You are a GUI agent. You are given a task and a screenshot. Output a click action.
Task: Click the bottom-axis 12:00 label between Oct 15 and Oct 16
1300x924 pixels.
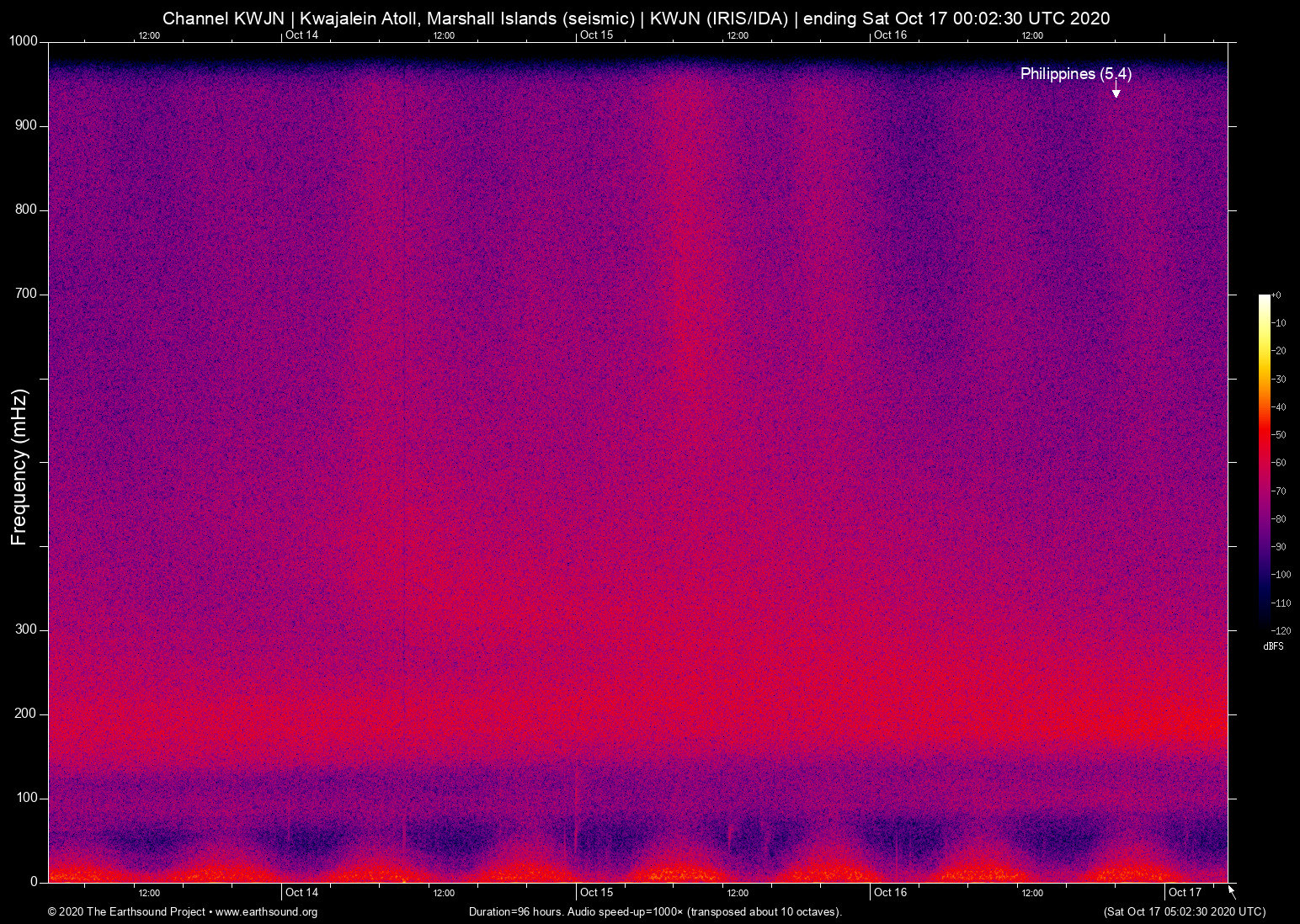738,893
